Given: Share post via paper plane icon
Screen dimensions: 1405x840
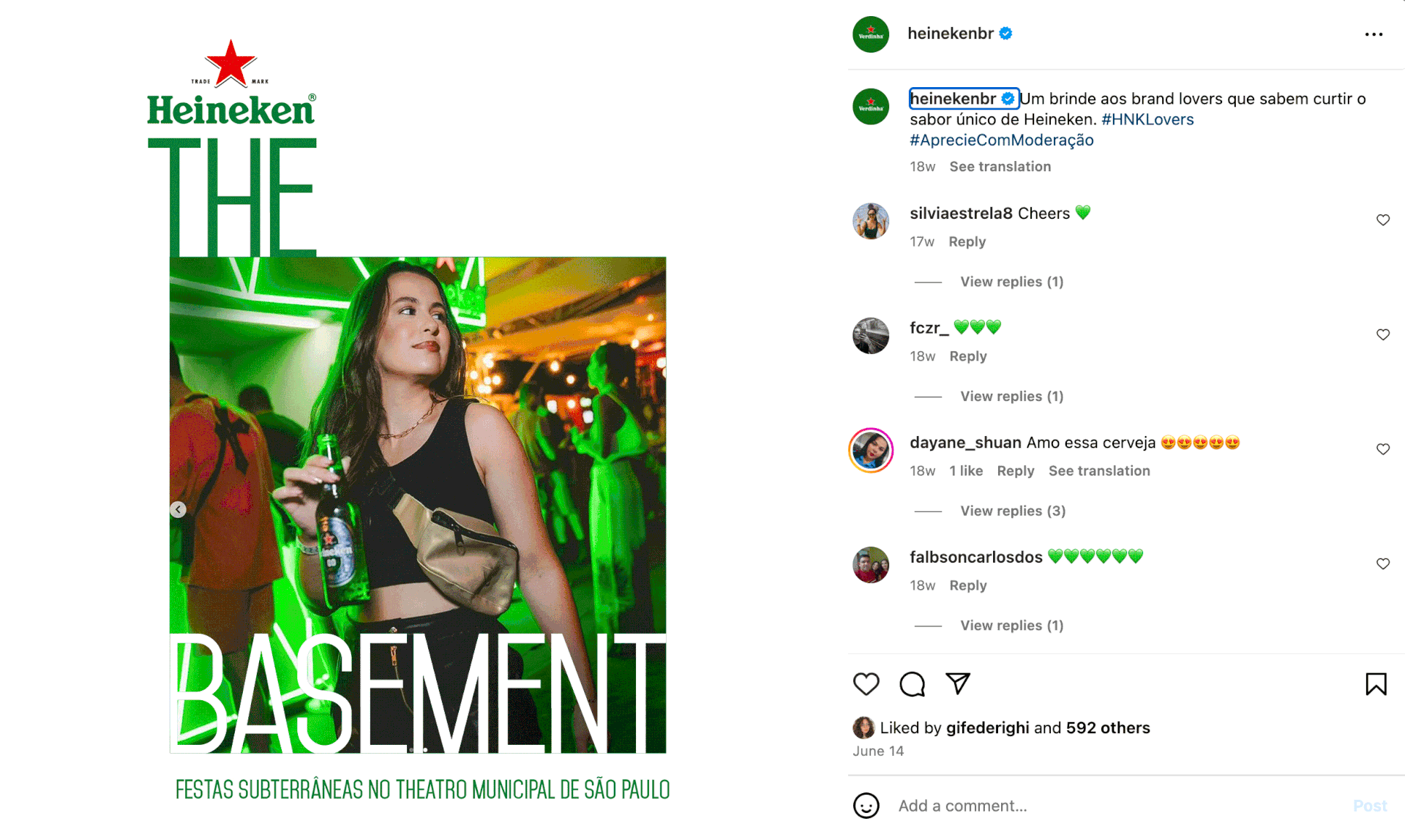Looking at the screenshot, I should [x=958, y=683].
